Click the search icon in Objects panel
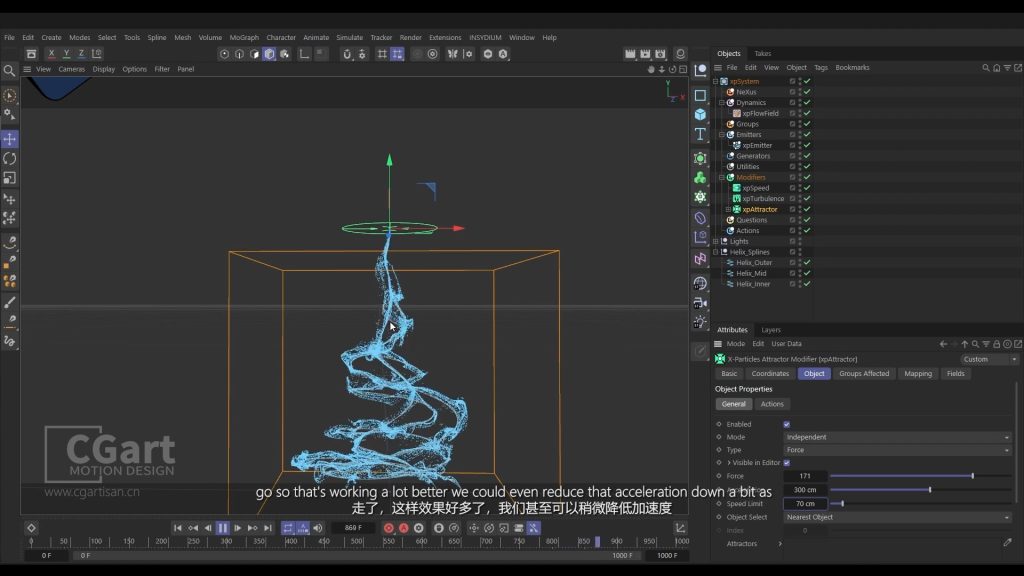 [985, 67]
